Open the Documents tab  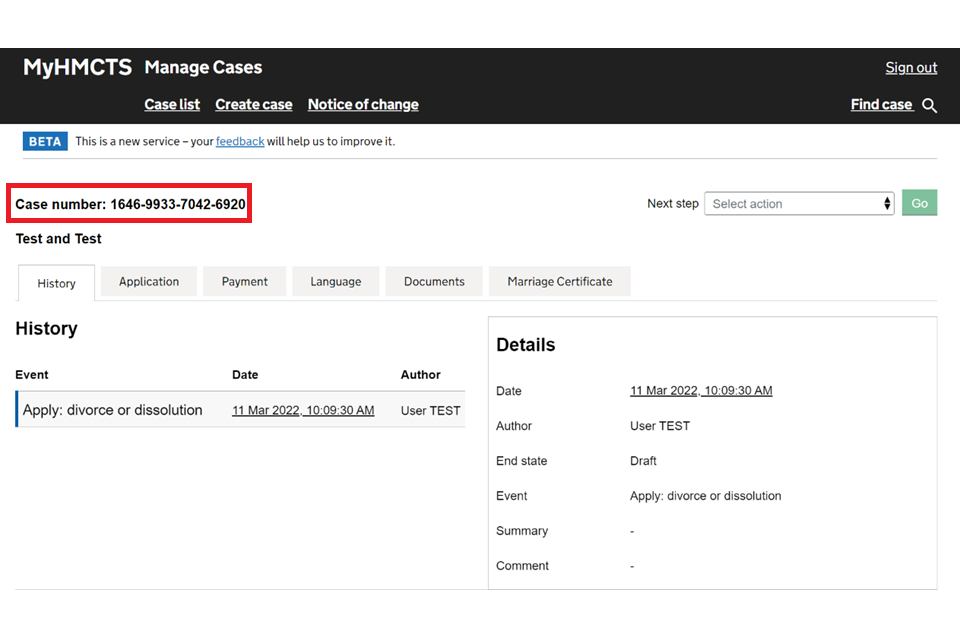(x=434, y=282)
